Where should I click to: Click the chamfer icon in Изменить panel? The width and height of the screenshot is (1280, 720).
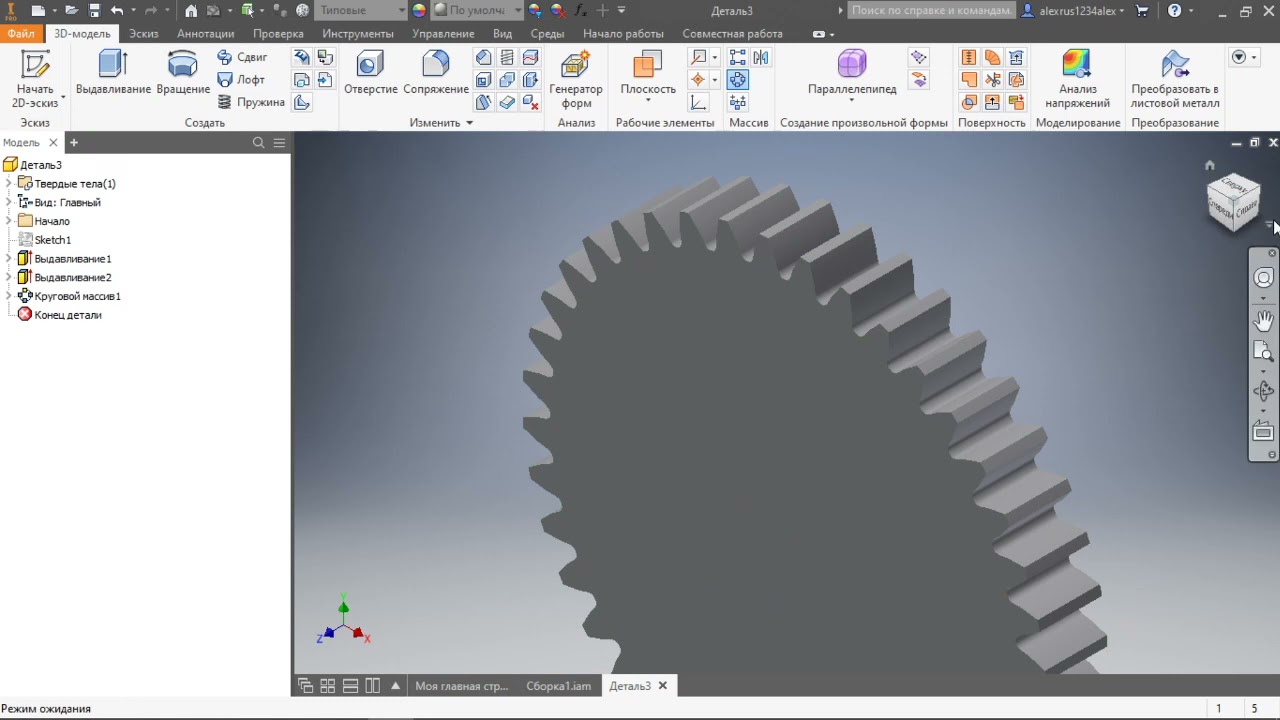[483, 57]
